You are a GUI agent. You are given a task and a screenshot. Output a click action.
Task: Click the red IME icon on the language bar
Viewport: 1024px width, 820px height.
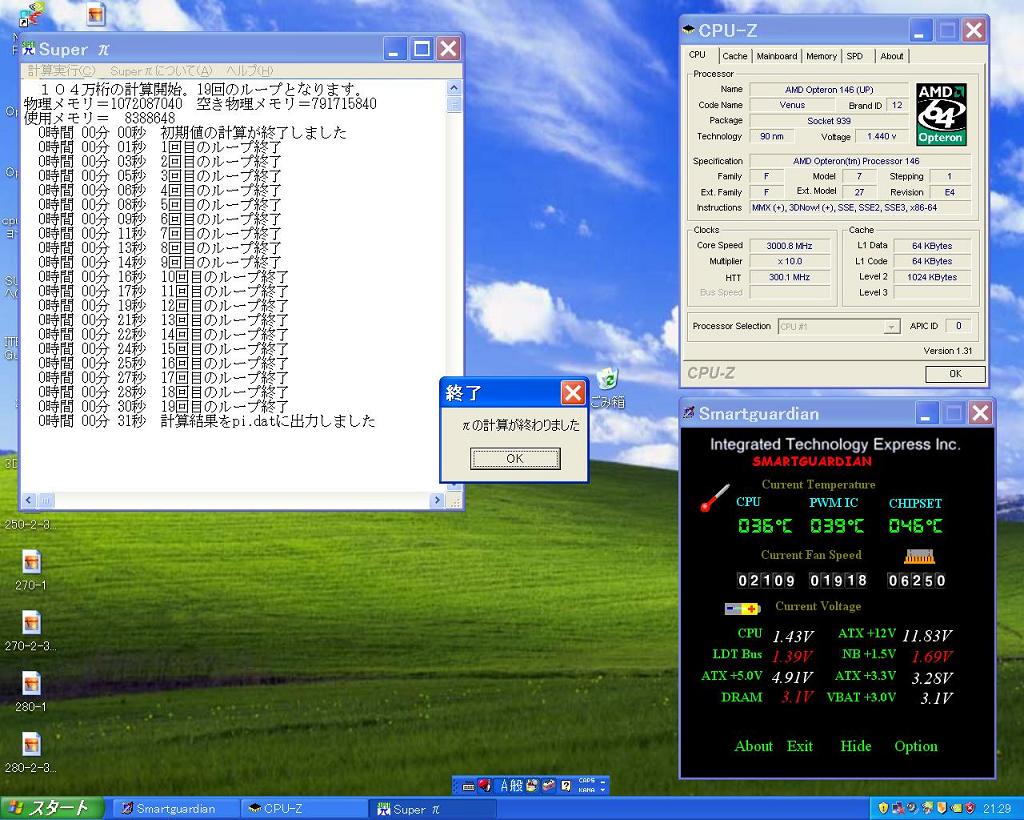(484, 785)
